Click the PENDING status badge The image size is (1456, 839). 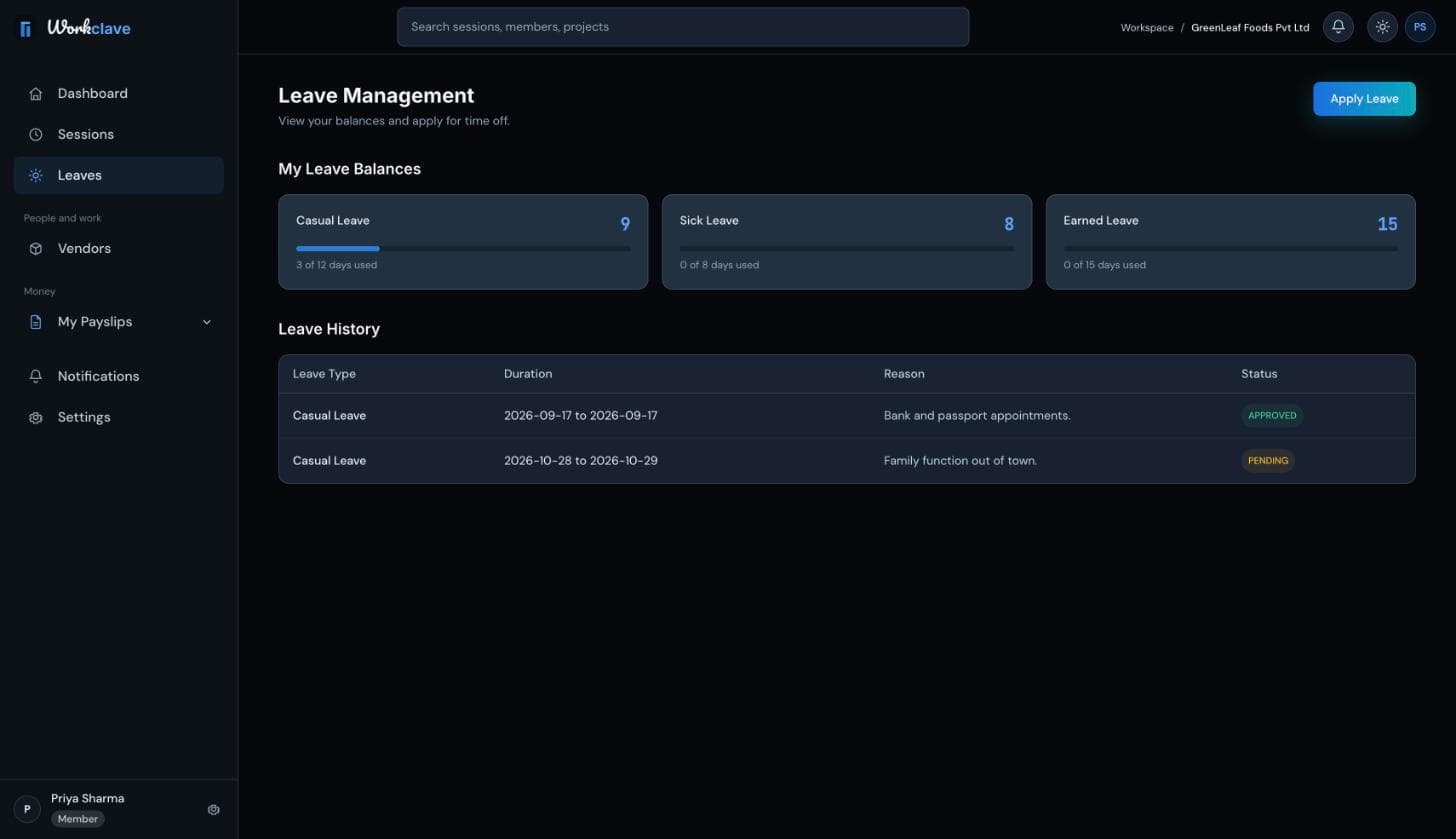tap(1268, 461)
